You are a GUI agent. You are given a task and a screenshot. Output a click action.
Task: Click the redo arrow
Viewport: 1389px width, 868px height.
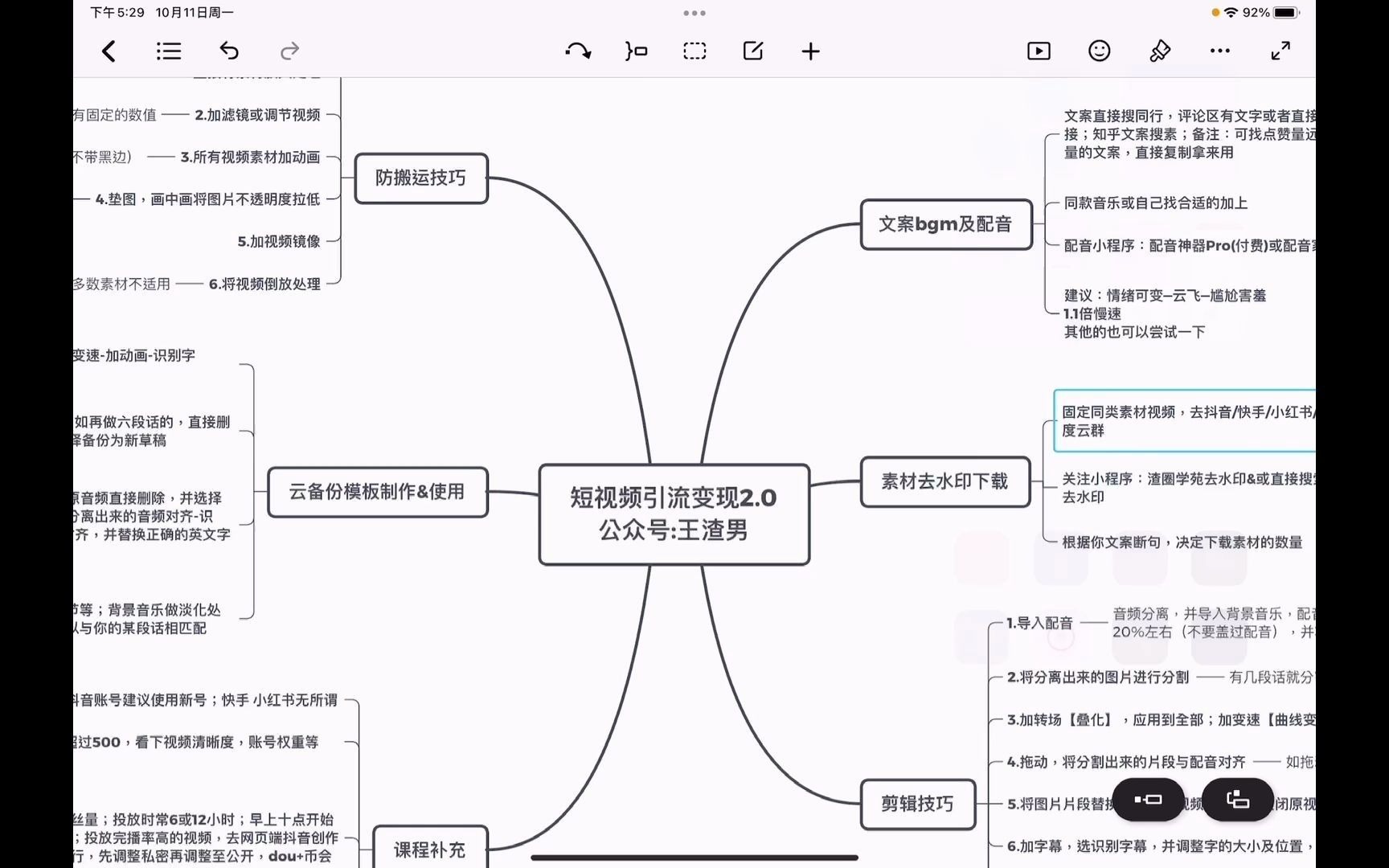click(x=289, y=51)
